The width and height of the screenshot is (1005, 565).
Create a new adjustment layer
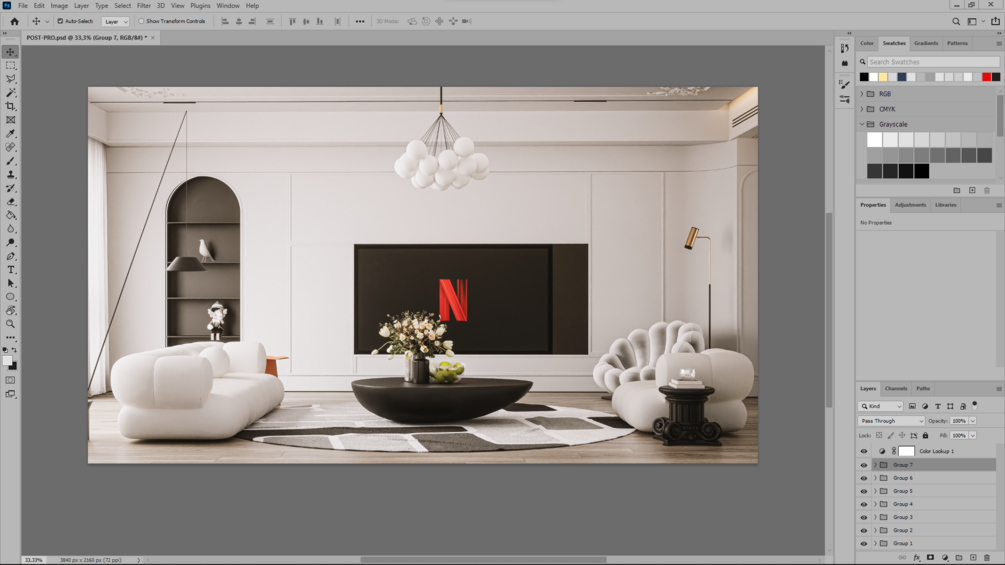click(945, 557)
